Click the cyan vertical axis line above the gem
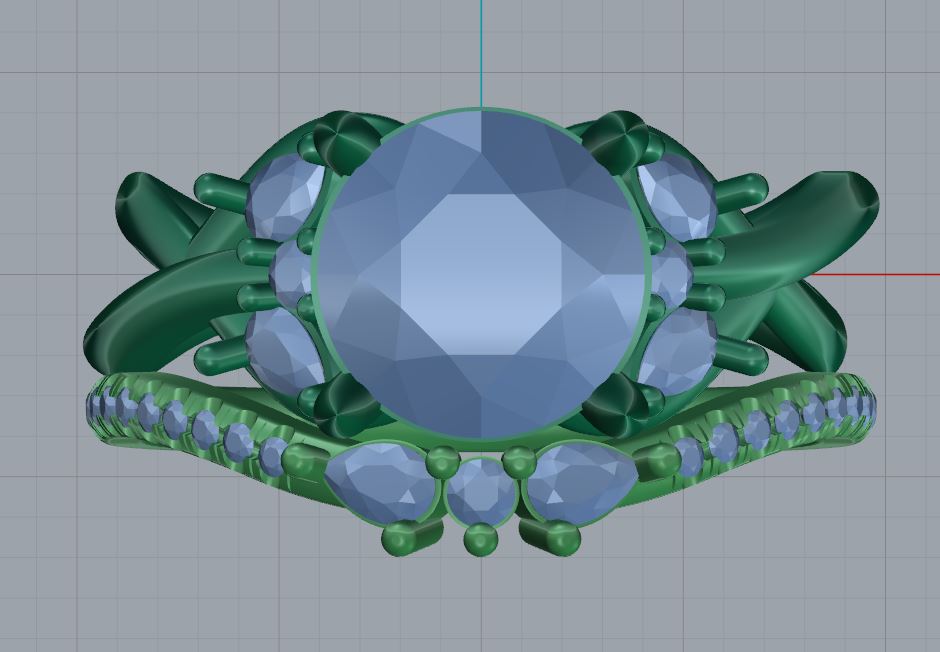The height and width of the screenshot is (652, 940). [481, 54]
